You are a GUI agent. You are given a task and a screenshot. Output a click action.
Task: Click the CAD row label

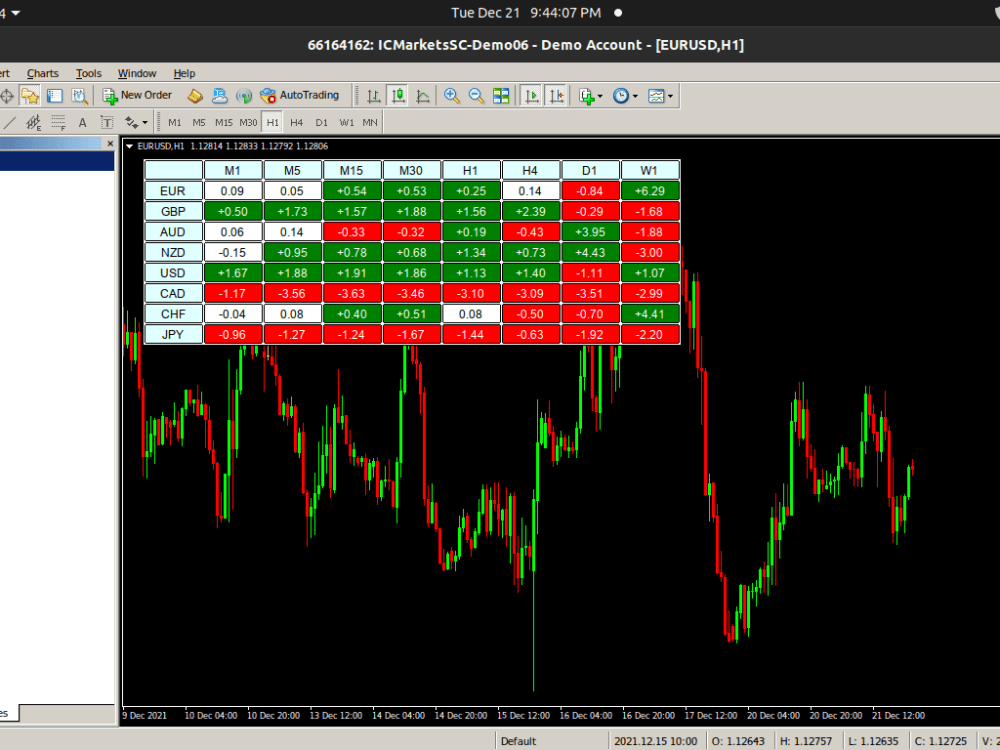(x=173, y=293)
